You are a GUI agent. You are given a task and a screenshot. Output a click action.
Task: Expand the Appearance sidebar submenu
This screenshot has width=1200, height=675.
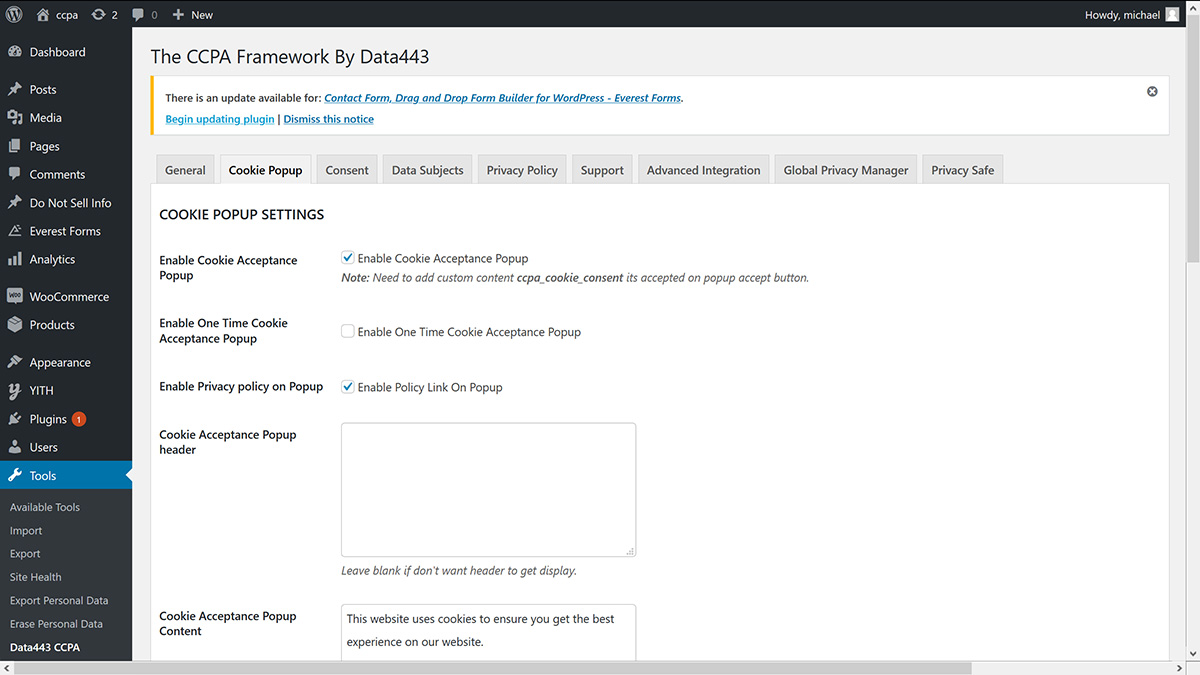click(x=60, y=362)
